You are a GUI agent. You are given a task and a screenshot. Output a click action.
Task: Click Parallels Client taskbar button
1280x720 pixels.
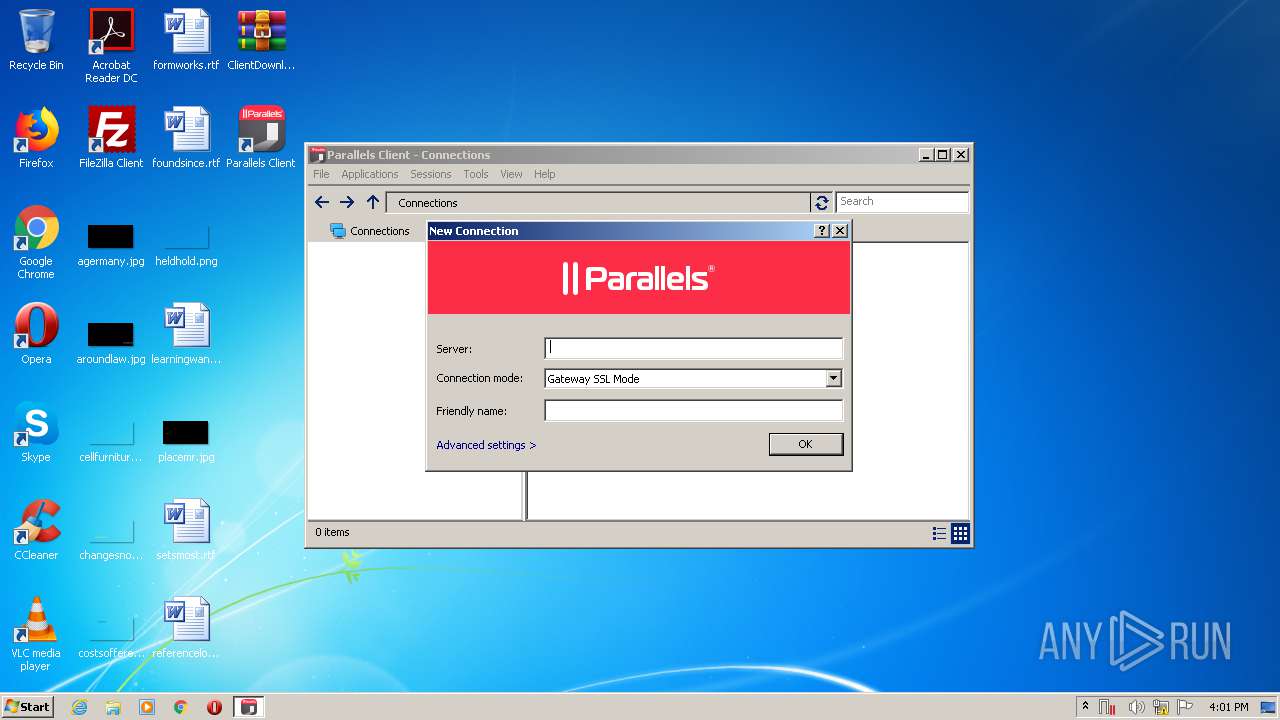coord(249,707)
